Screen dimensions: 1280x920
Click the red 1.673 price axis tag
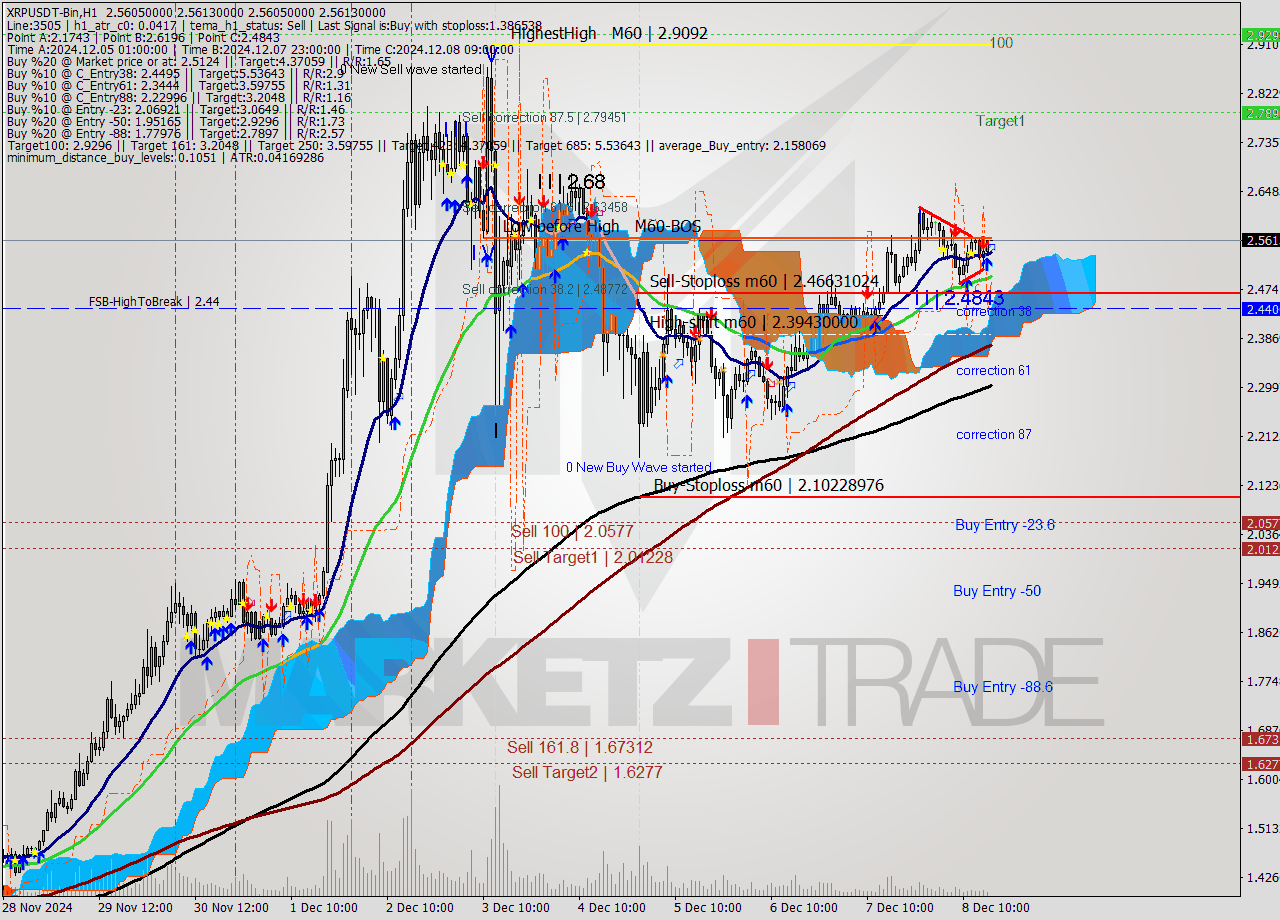point(1260,739)
